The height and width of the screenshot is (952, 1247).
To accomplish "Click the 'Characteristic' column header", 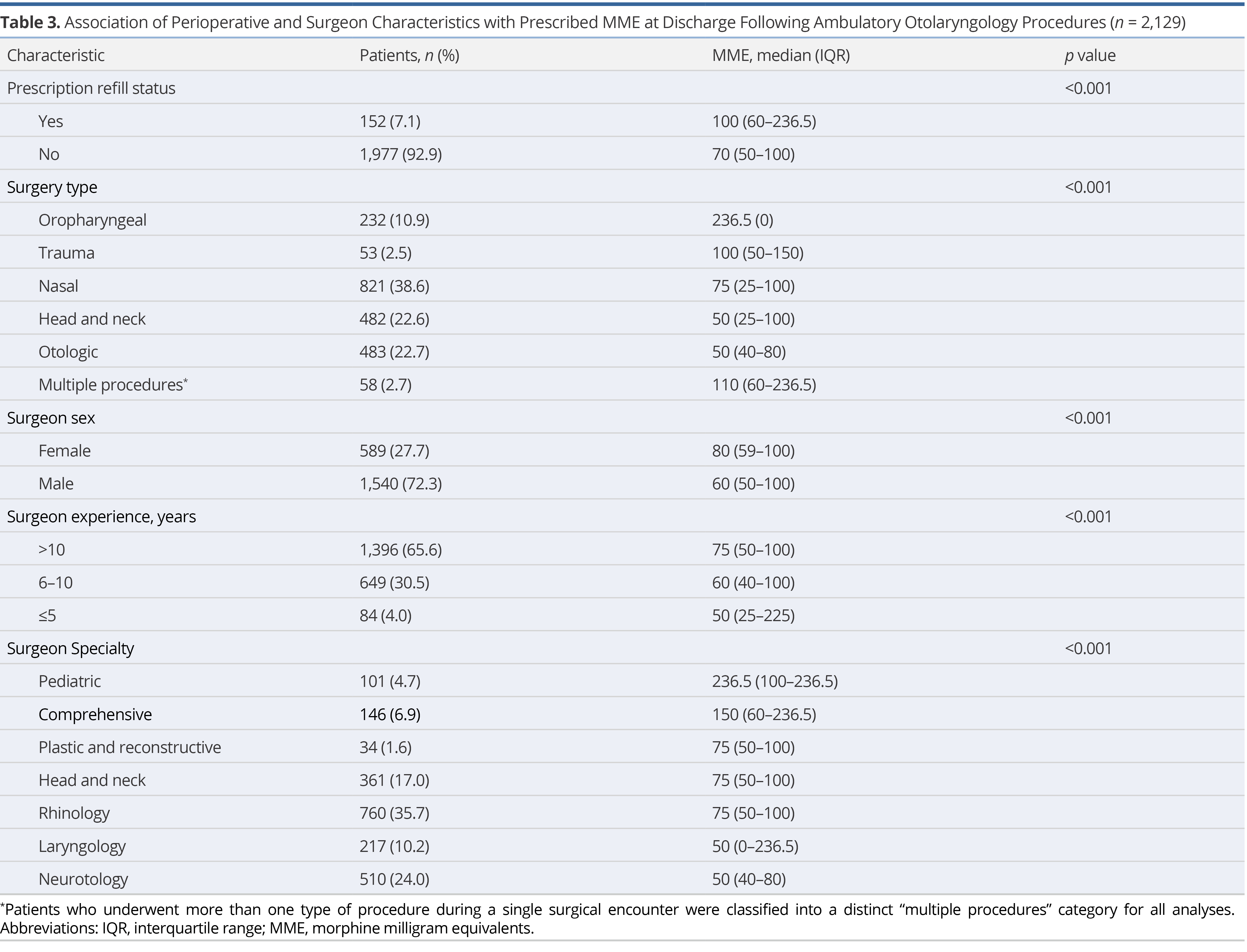I will pos(55,55).
